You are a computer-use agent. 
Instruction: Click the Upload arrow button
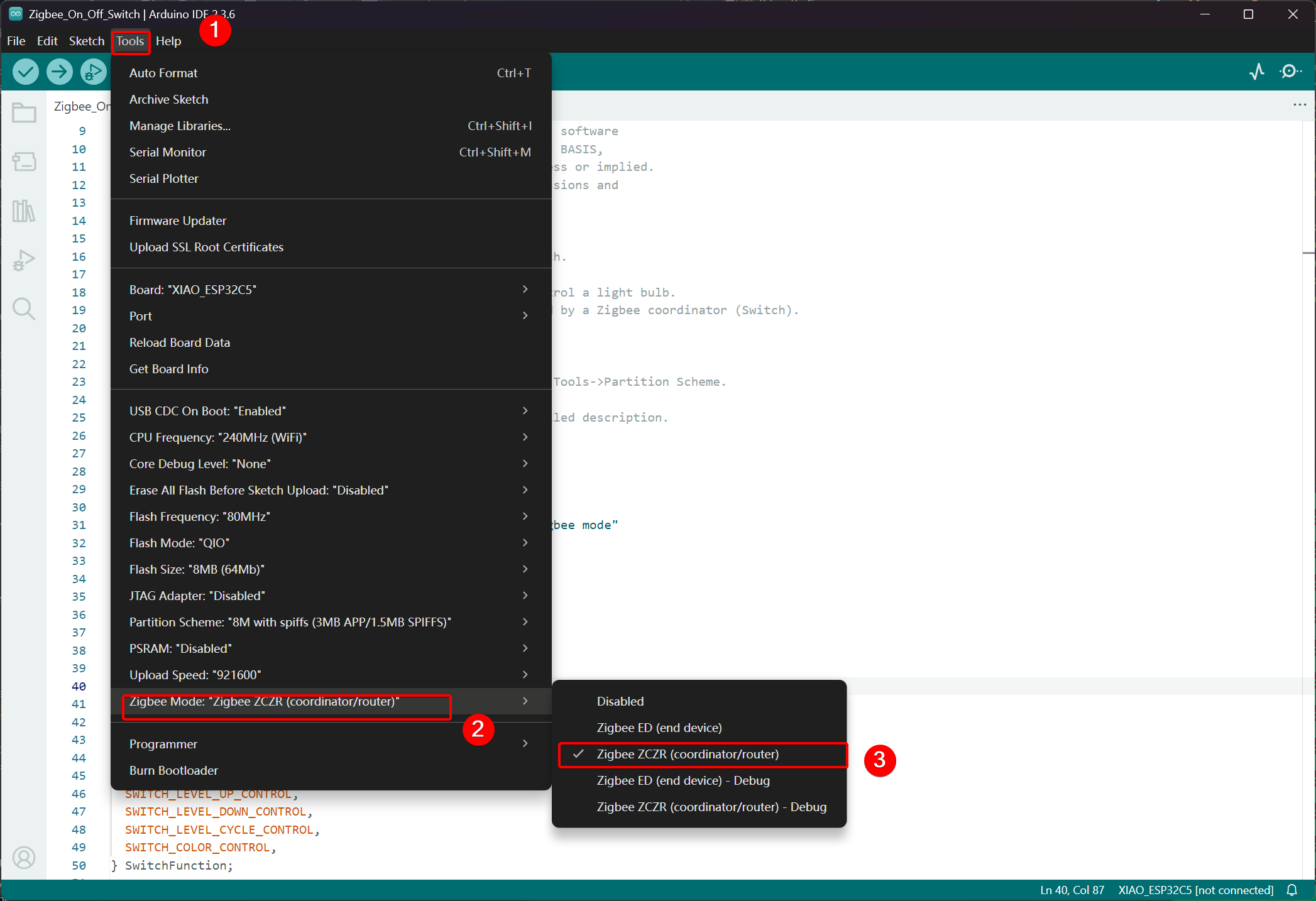(60, 72)
